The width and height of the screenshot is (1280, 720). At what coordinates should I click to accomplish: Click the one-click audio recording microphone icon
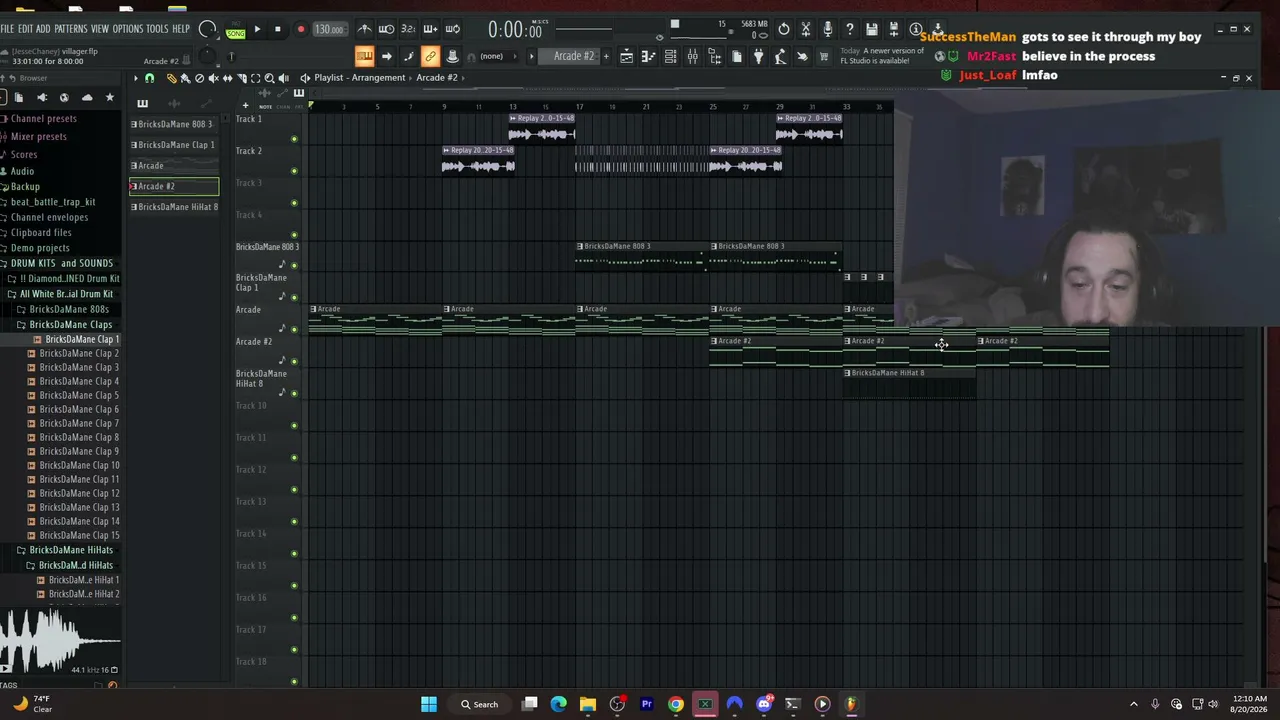[x=828, y=29]
